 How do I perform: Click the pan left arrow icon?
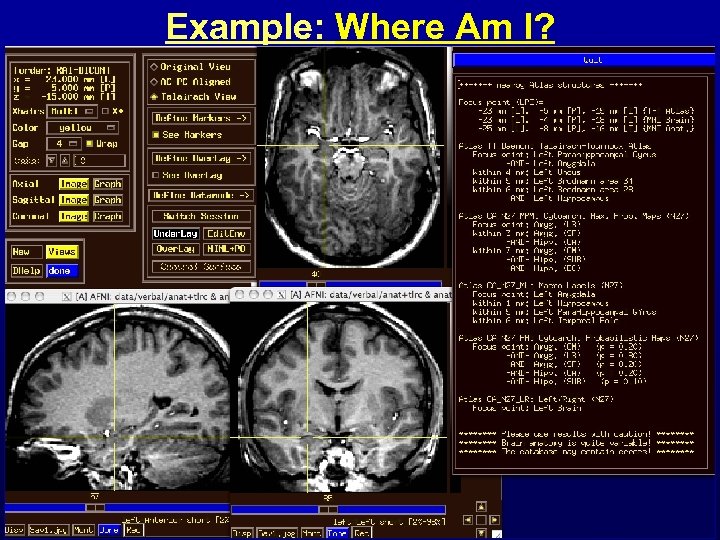click(467, 520)
